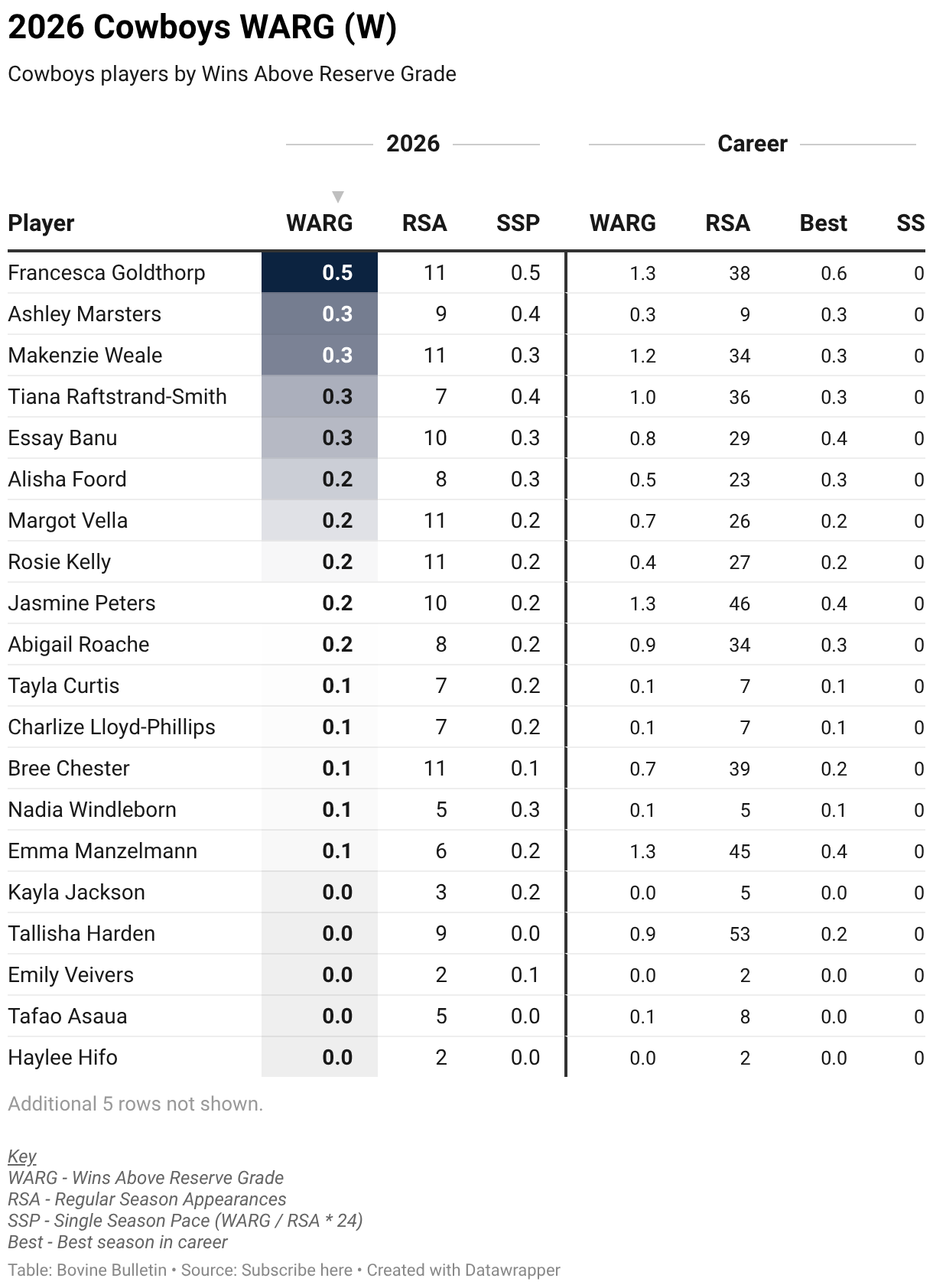Sort table by 2026 RSA header
The height and width of the screenshot is (1288, 933).
pos(424,223)
